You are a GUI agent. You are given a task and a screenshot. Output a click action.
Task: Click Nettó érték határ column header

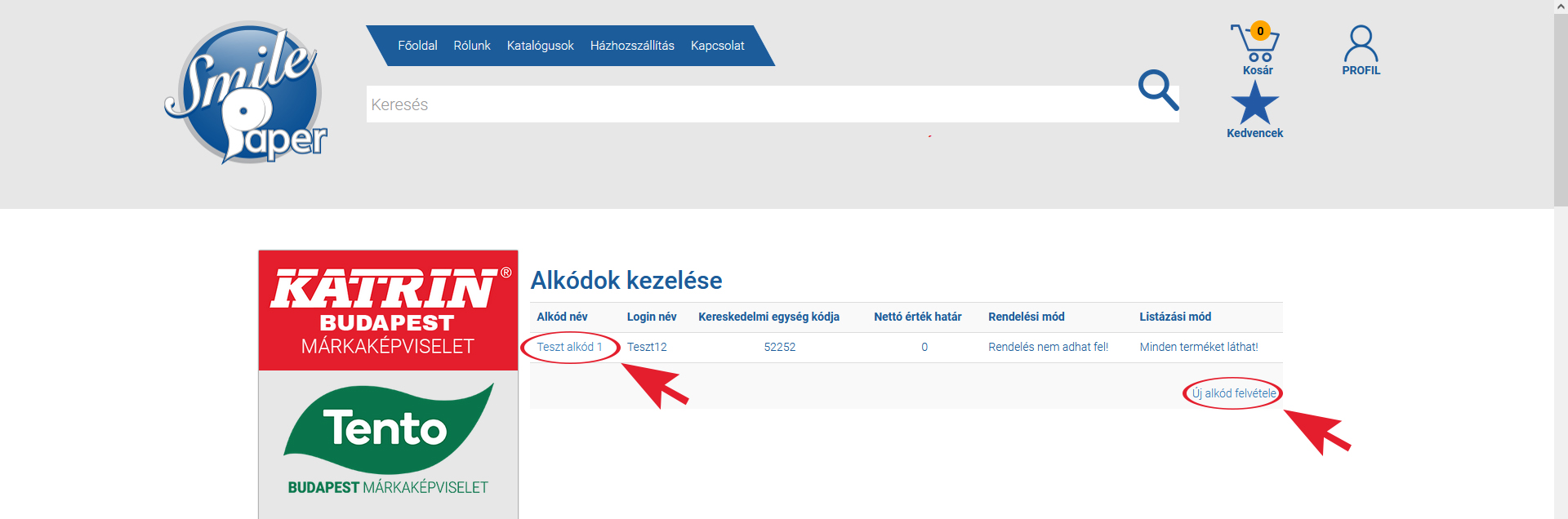coord(917,317)
